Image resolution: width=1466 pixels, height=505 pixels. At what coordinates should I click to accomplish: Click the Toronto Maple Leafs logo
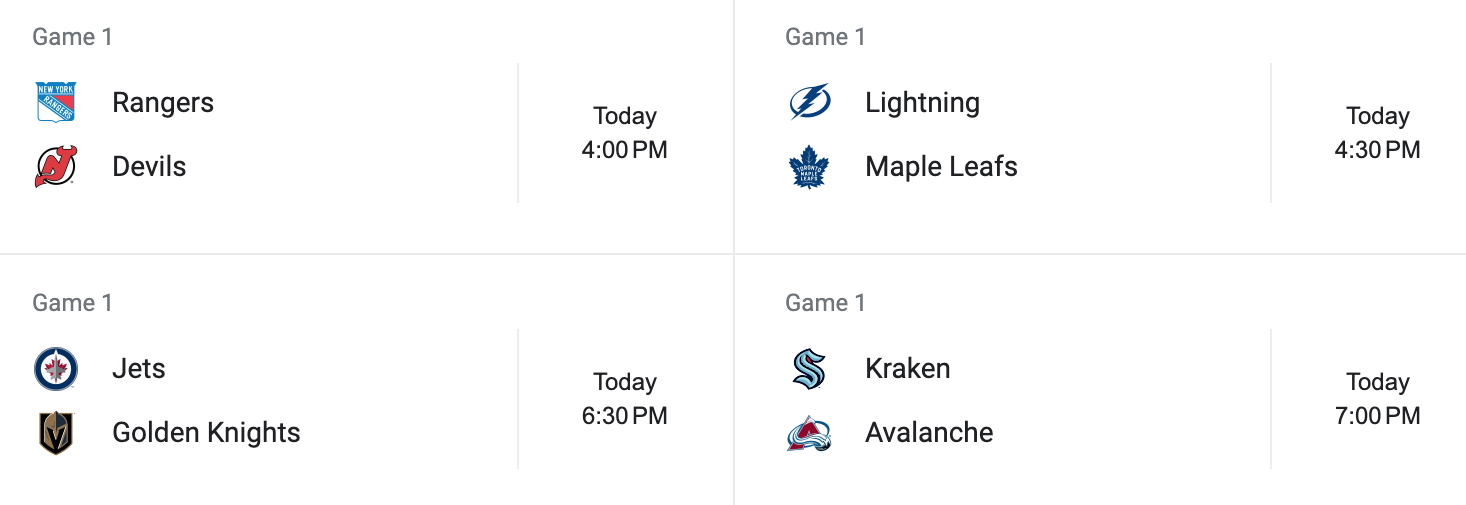(808, 166)
